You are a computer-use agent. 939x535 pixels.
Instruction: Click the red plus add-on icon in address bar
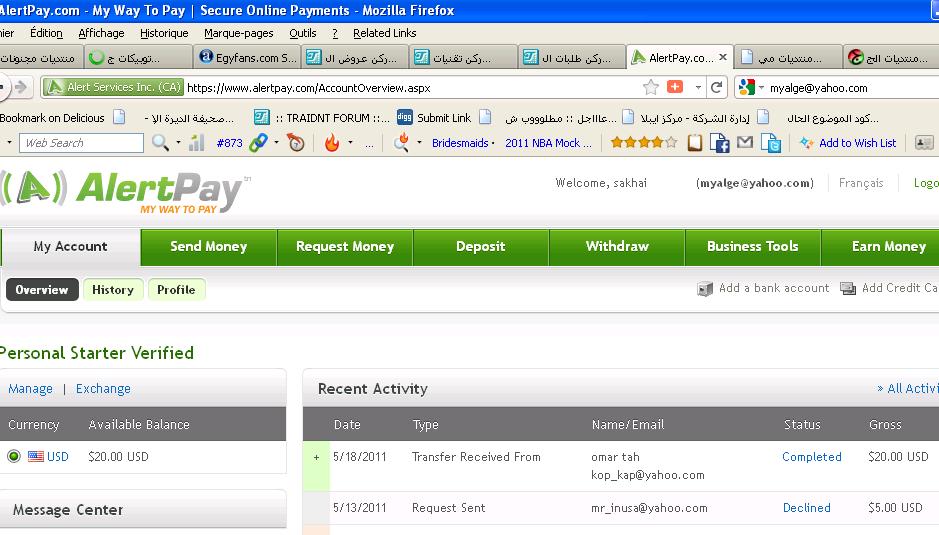coord(675,87)
